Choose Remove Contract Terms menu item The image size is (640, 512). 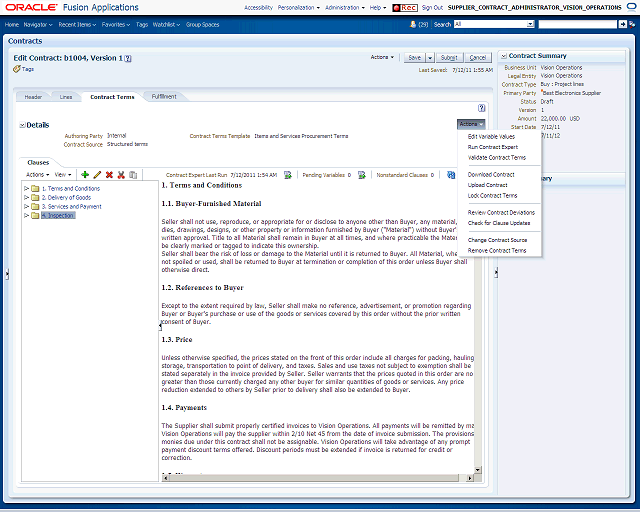tap(497, 251)
